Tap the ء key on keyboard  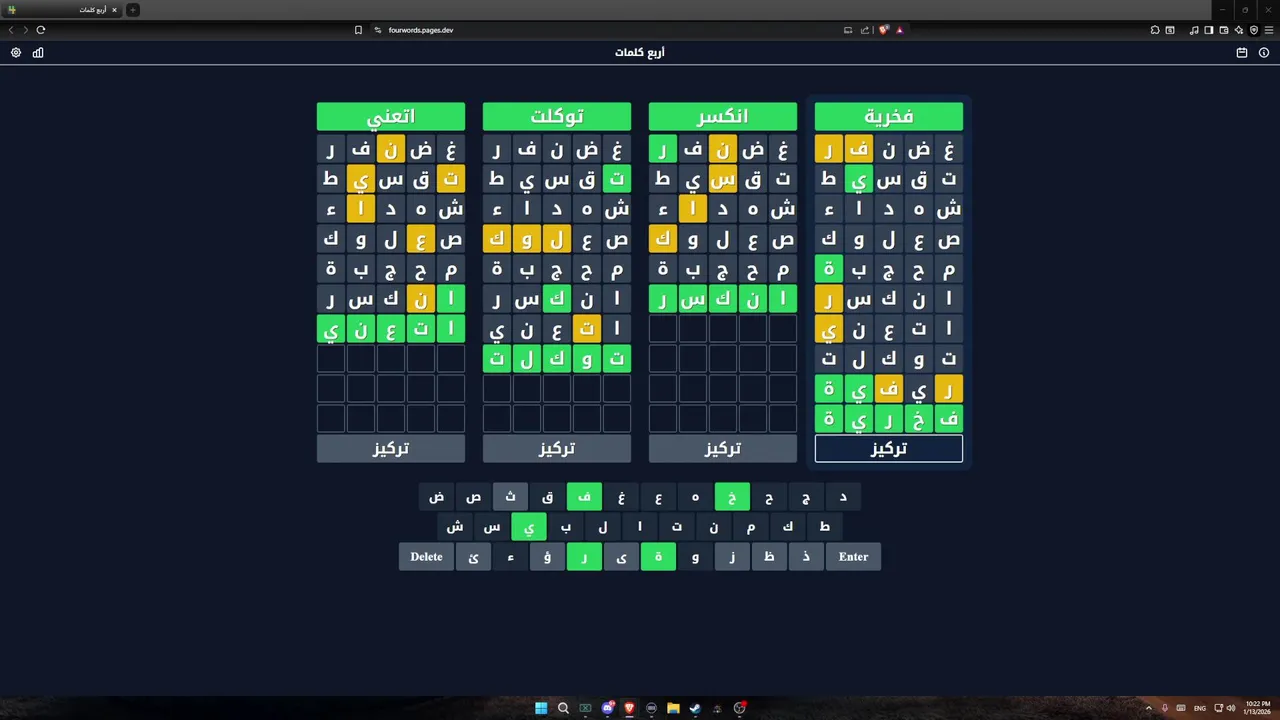[510, 557]
